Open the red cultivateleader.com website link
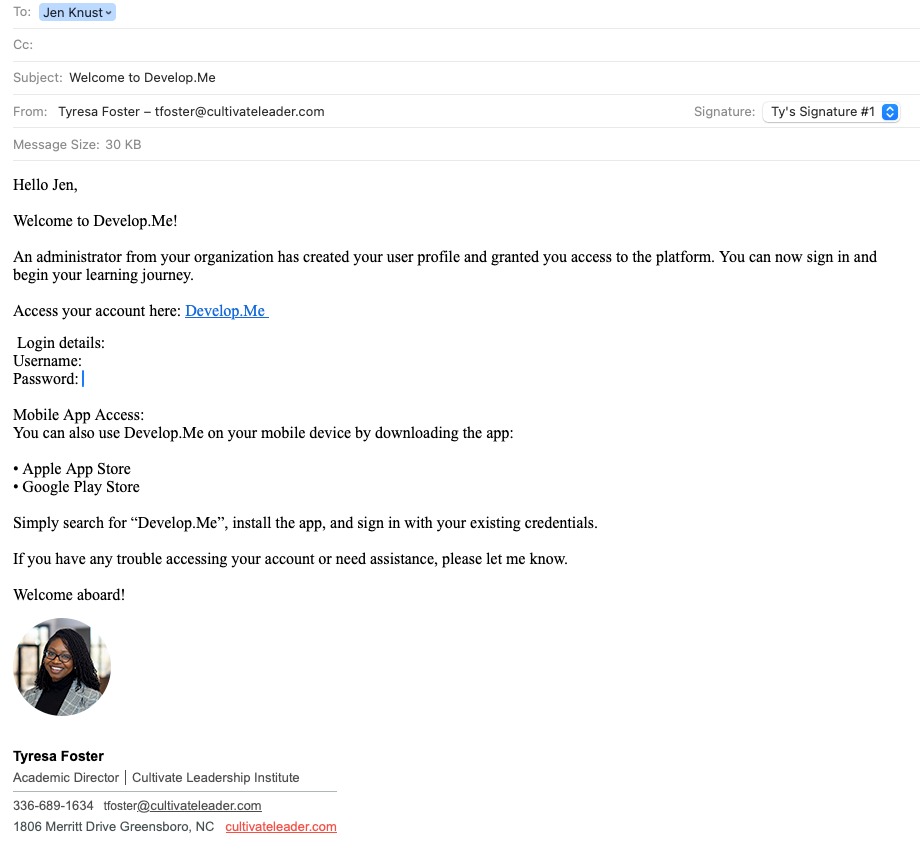The image size is (920, 861). pos(281,827)
